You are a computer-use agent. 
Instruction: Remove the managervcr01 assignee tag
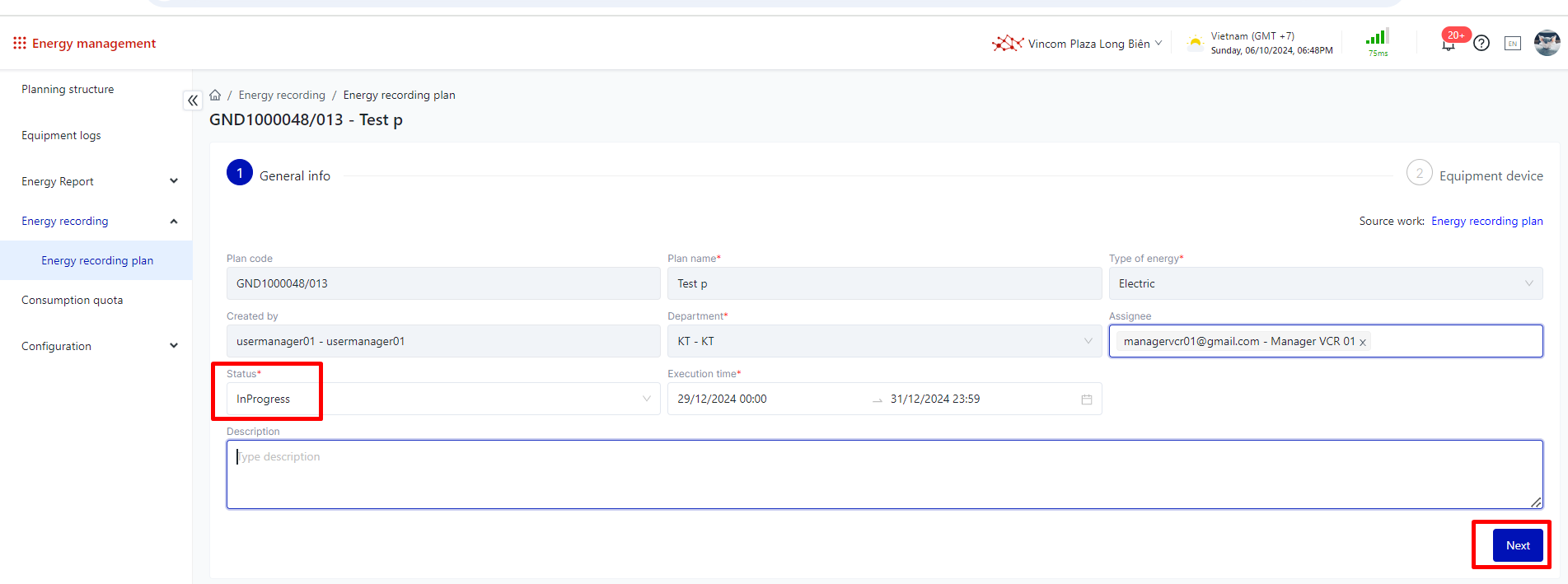pos(1363,343)
